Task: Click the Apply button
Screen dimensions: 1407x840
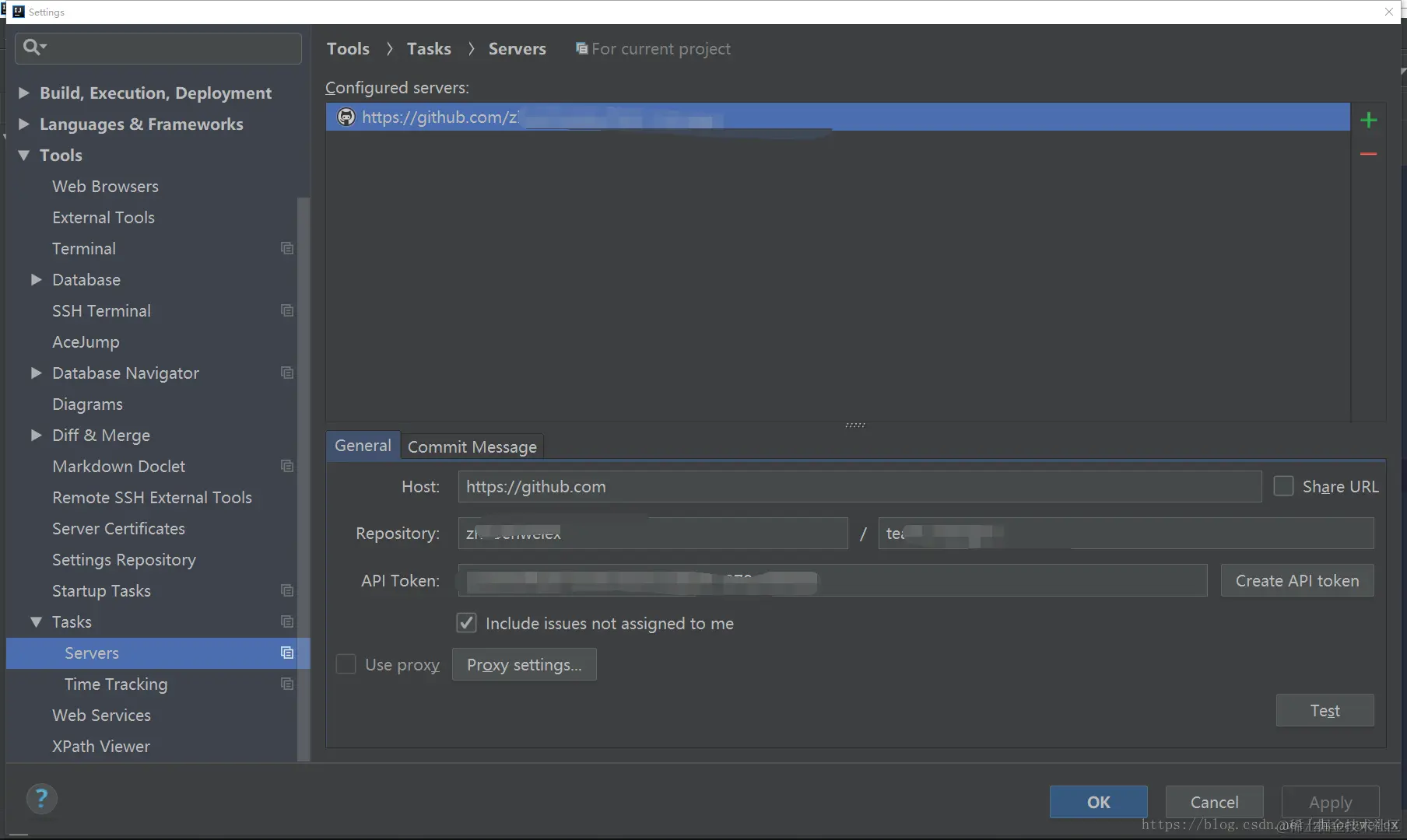Action: [1330, 802]
